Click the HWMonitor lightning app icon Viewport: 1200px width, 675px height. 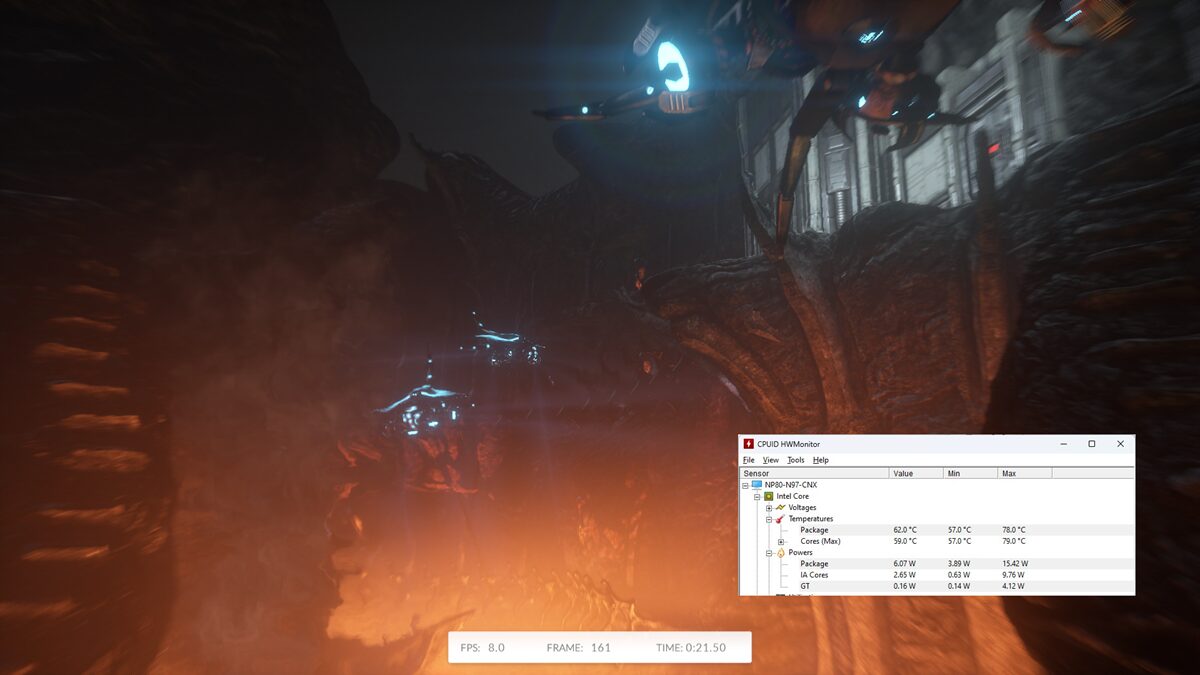pyautogui.click(x=749, y=444)
